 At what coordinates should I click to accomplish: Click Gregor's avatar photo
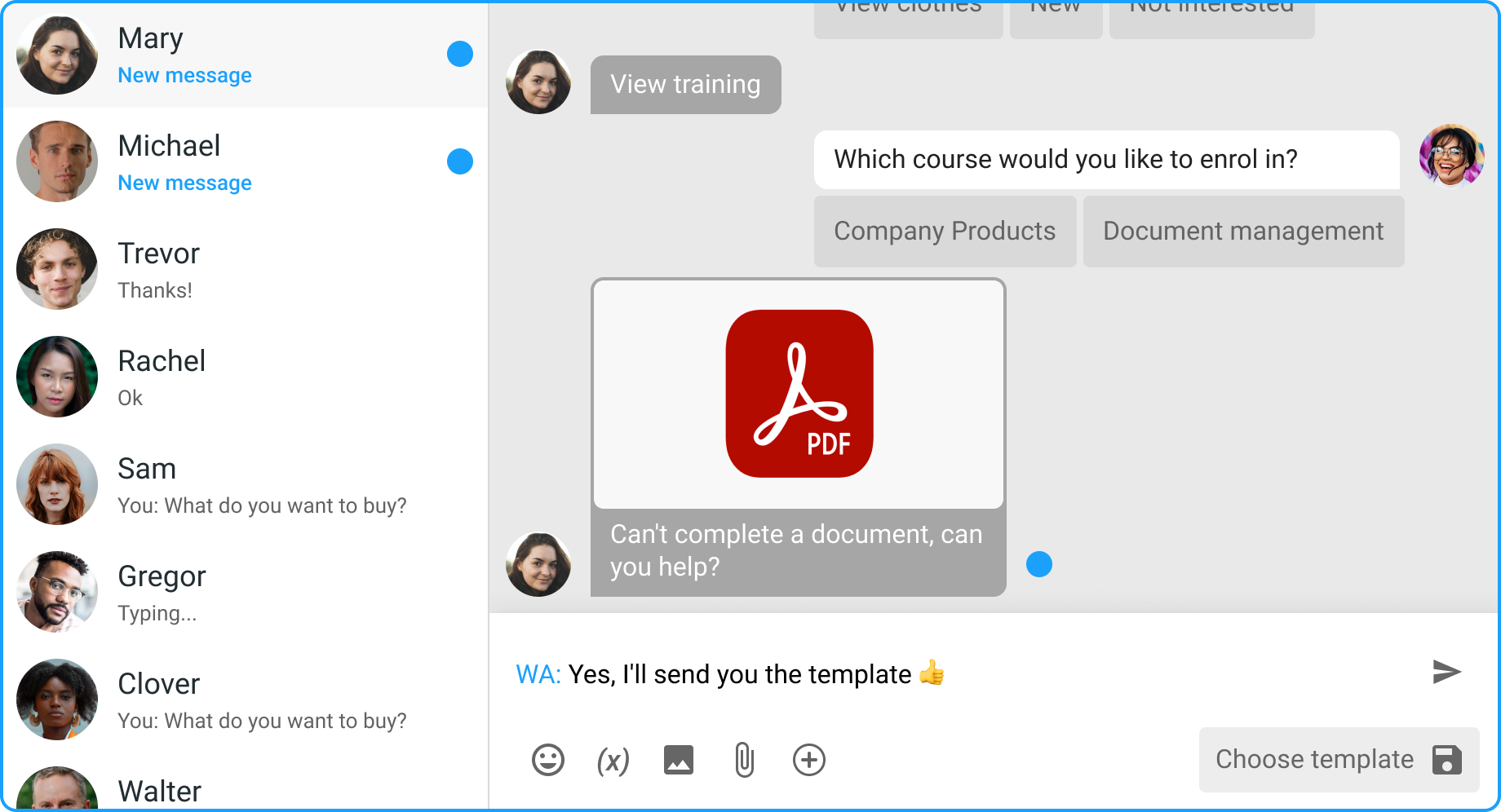click(x=57, y=592)
